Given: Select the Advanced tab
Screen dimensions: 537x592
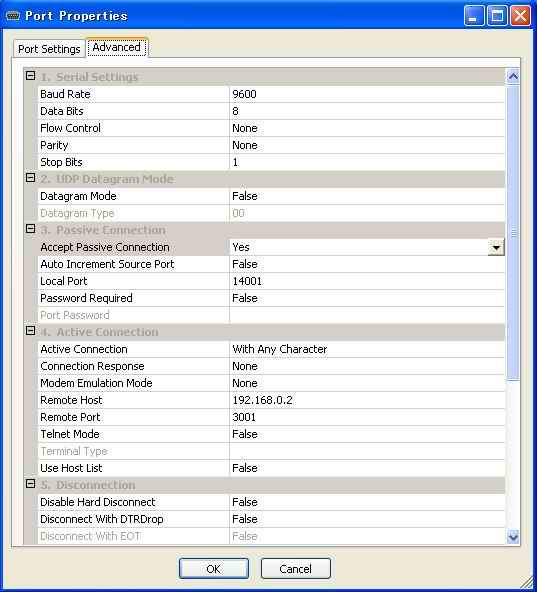Looking at the screenshot, I should point(117,48).
